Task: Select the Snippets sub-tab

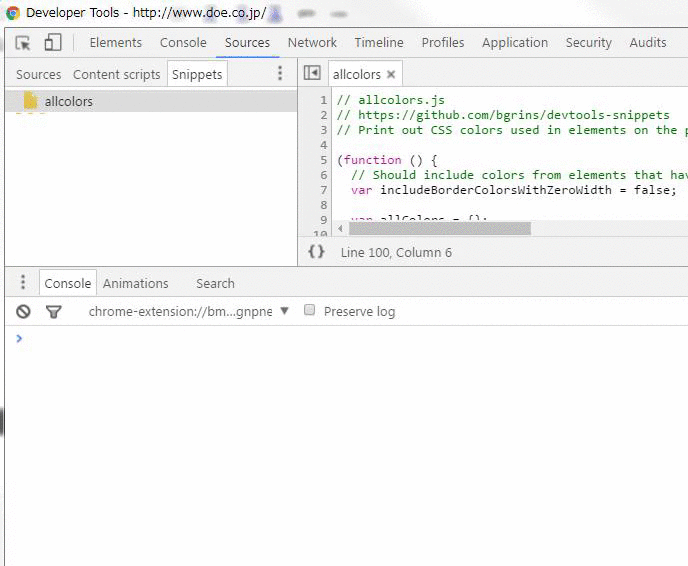Action: pyautogui.click(x=197, y=75)
